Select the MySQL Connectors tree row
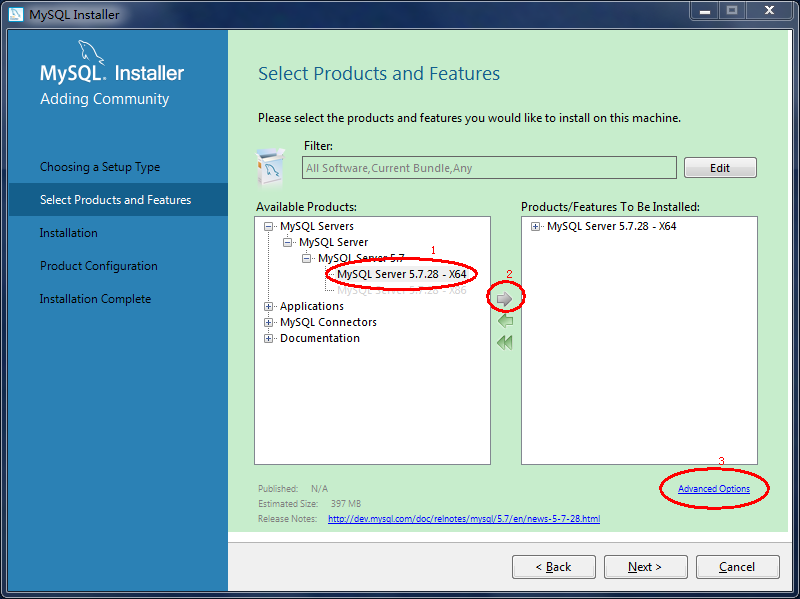Image resolution: width=800 pixels, height=599 pixels. point(328,322)
